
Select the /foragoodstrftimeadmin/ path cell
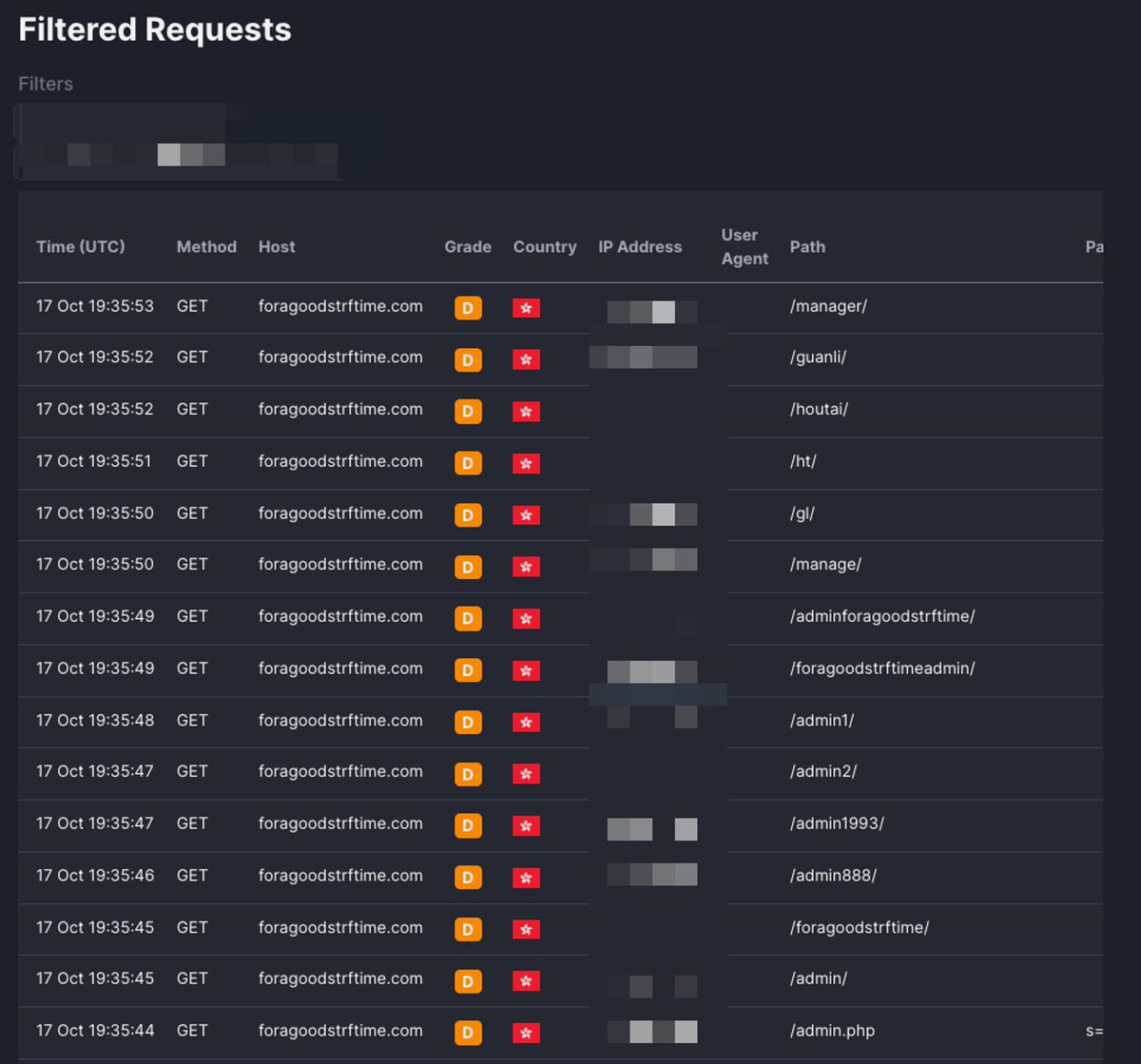tap(882, 668)
